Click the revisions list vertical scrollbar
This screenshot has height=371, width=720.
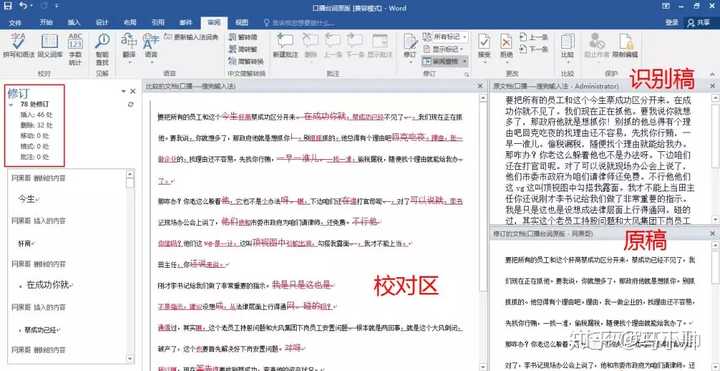click(131, 266)
